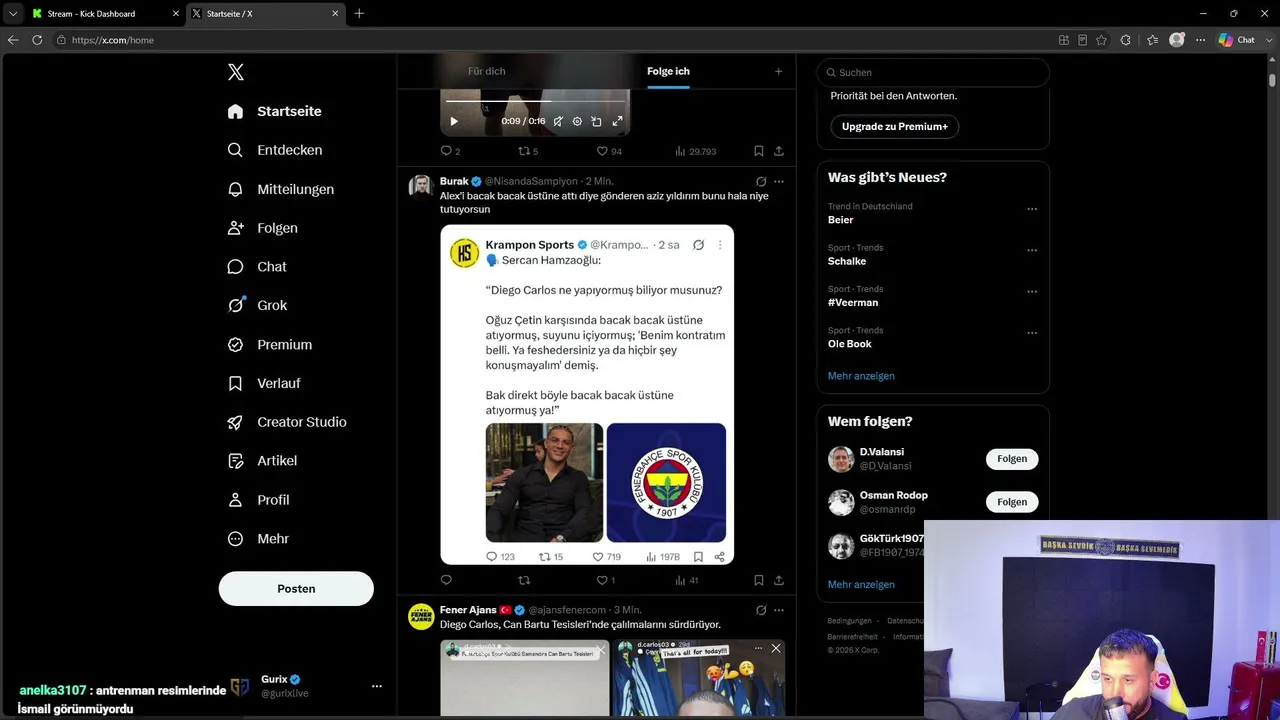
Task: Open Grok actions on Fener Ajans post
Action: pyautogui.click(x=761, y=610)
